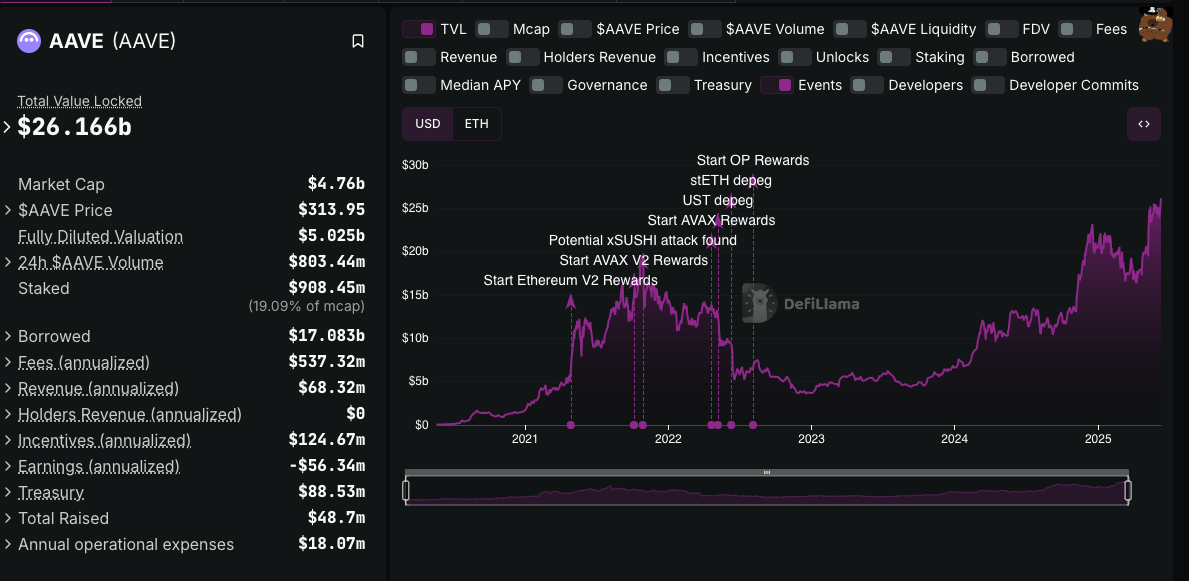Click the Market Cap label
This screenshot has width=1189, height=581.
coord(61,184)
